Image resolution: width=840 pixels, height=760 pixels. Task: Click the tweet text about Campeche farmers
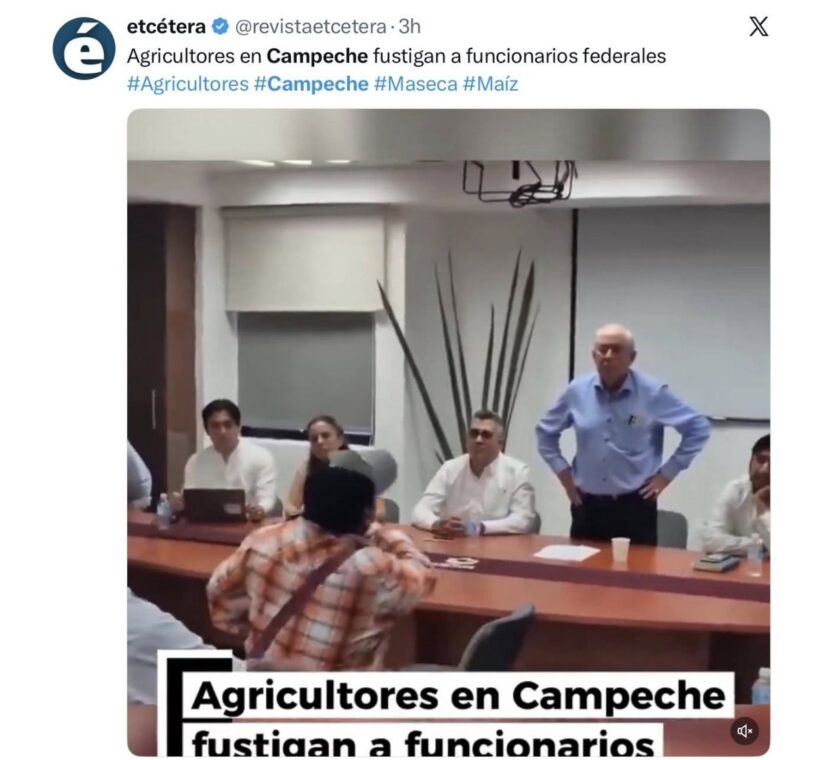[x=396, y=56]
